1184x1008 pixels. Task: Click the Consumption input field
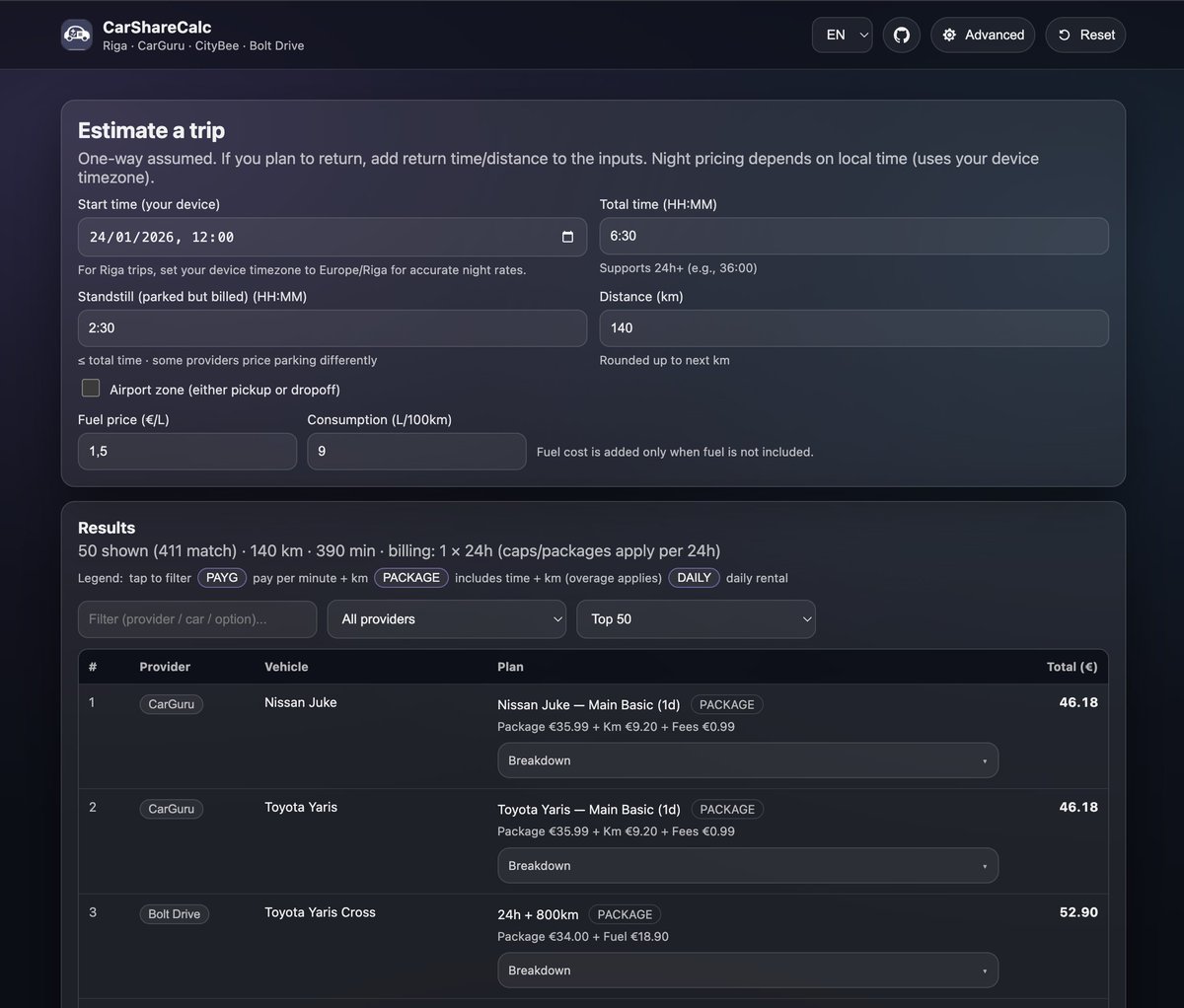coord(416,452)
